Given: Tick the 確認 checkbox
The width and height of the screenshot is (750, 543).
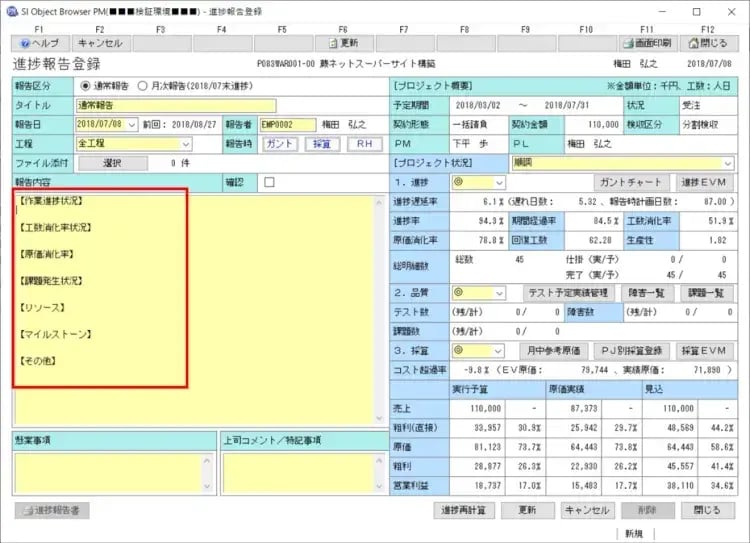Looking at the screenshot, I should click(x=268, y=183).
